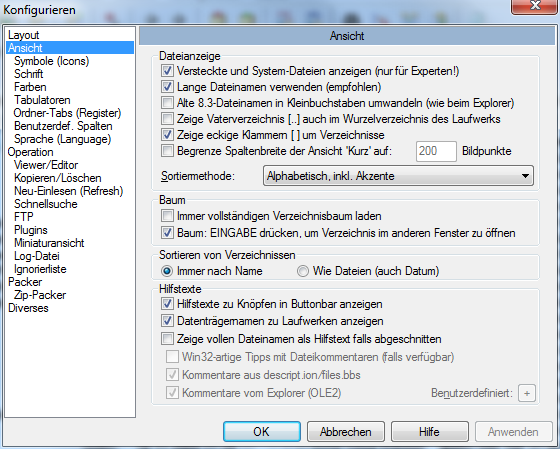Screen dimensions: 560x449
Task: Select Ignorierliste entry
Action: click(x=40, y=269)
